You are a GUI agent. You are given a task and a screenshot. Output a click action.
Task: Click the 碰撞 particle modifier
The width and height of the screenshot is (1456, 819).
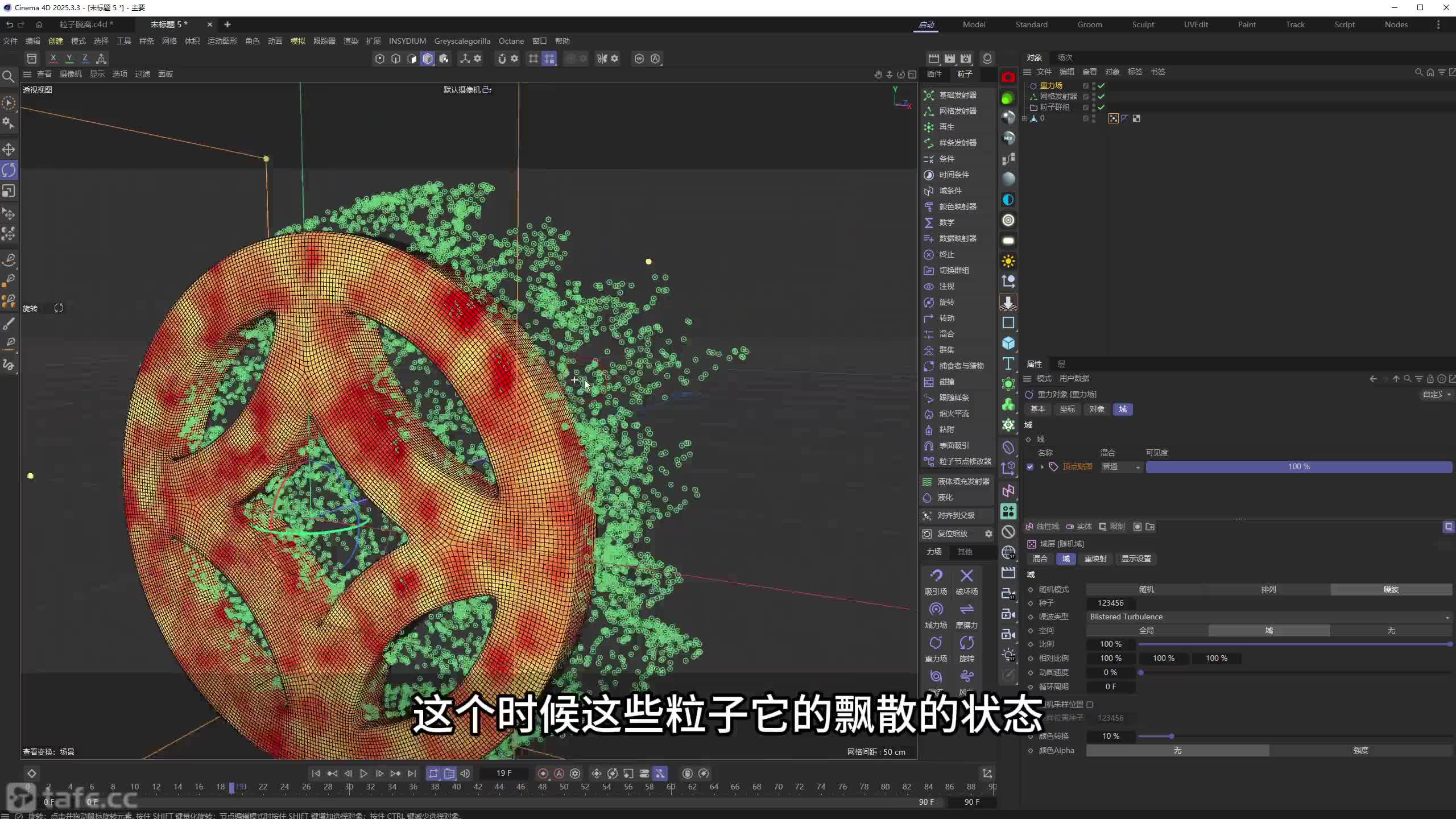(x=946, y=382)
